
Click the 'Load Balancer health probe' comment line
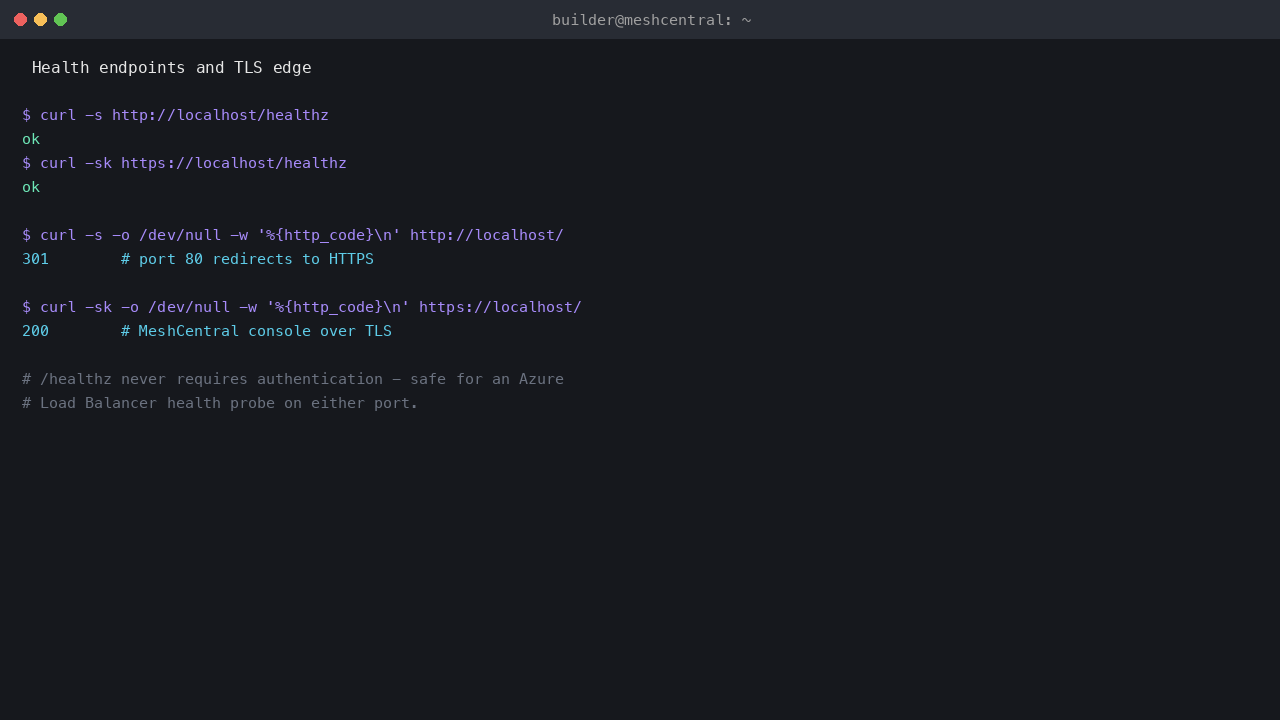[x=220, y=403]
